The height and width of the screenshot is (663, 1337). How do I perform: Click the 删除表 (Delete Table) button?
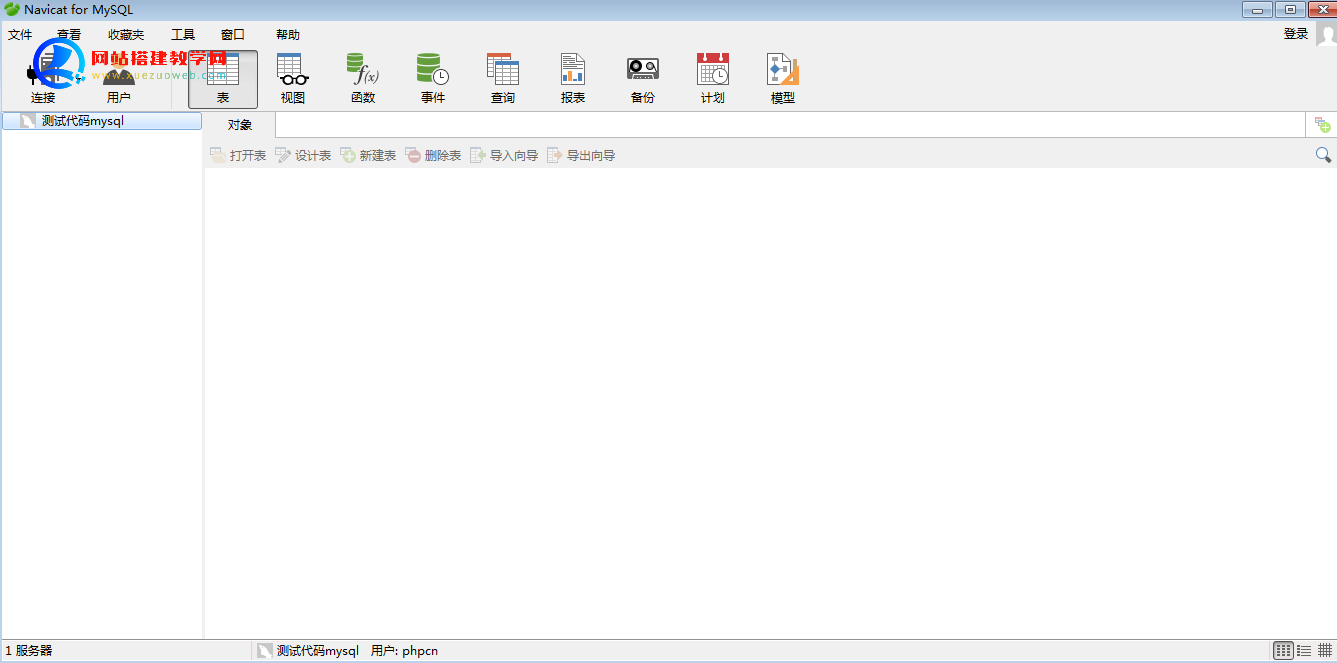[x=433, y=155]
